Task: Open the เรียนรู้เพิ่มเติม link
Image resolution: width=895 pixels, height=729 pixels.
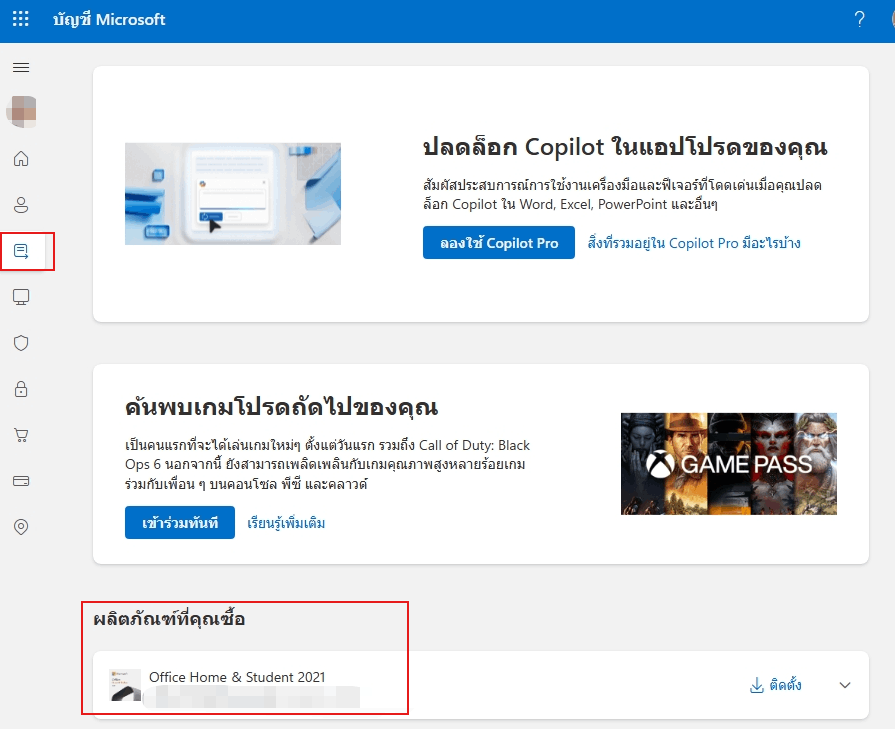Action: click(x=286, y=523)
